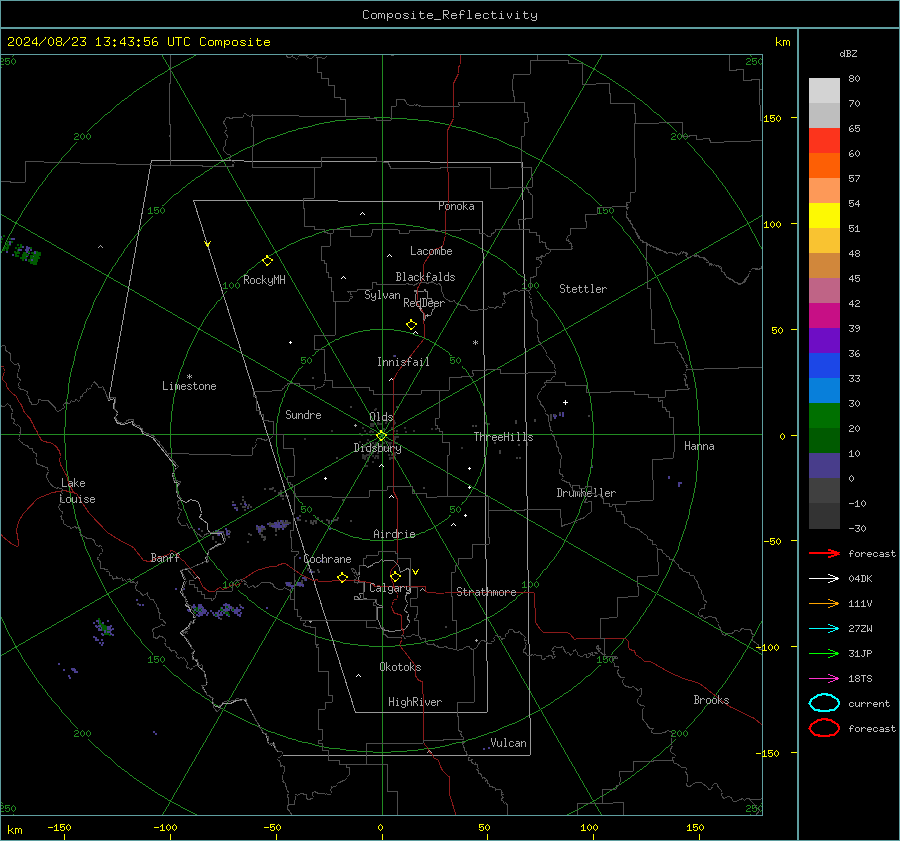Click the Calgary city label

(390, 588)
